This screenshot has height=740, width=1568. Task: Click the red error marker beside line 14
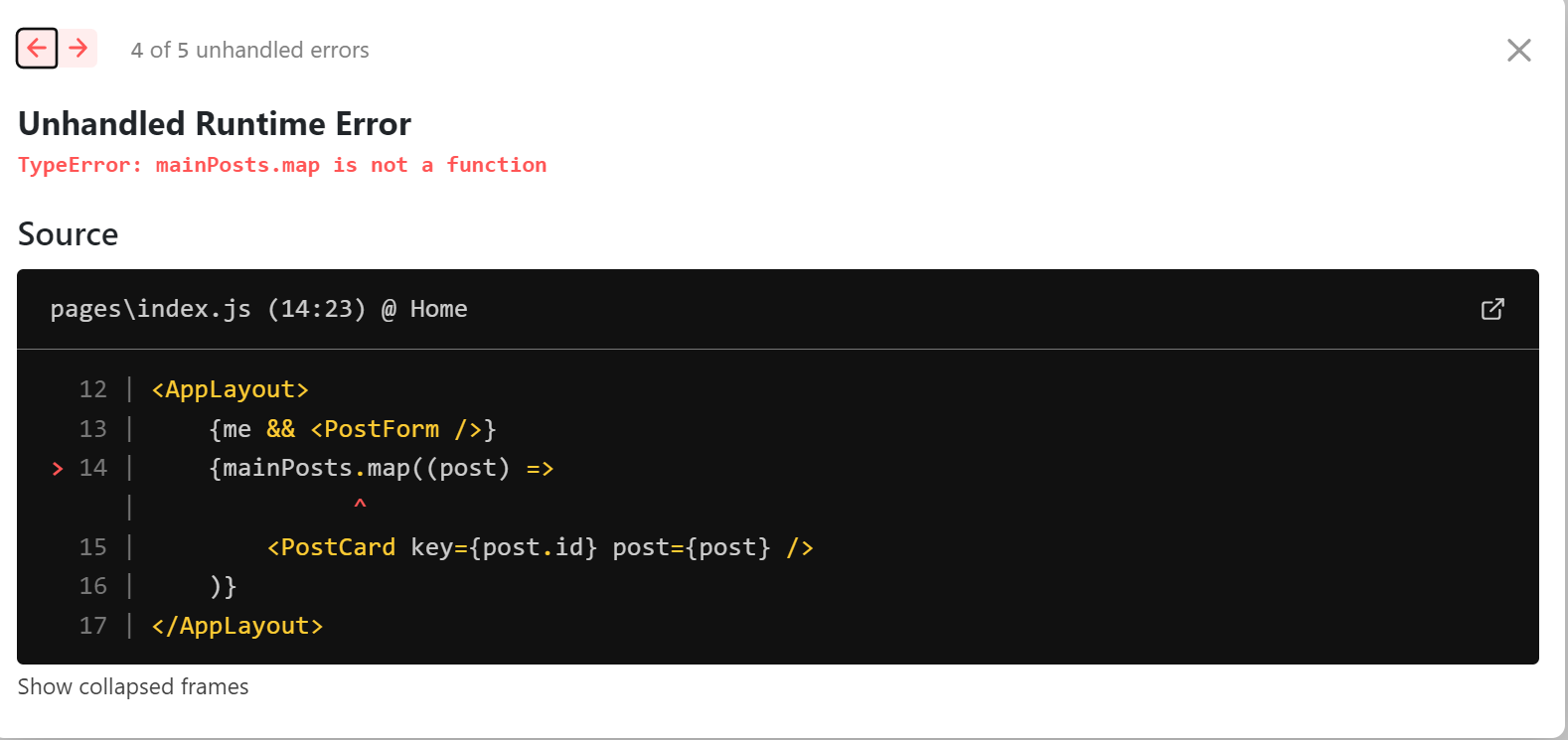tap(58, 469)
